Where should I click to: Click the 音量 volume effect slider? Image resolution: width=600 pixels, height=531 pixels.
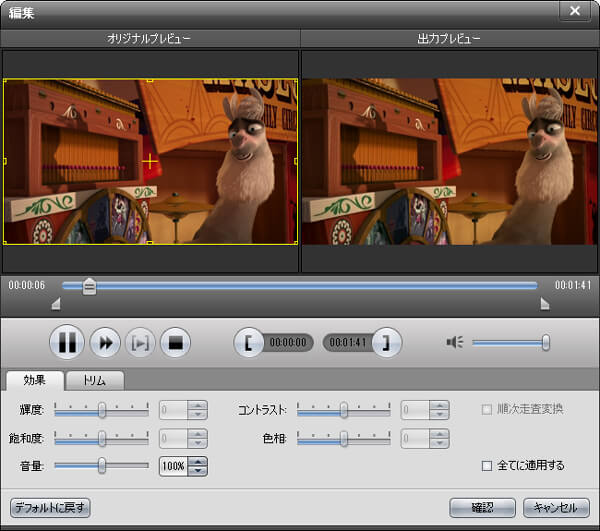pyautogui.click(x=101, y=466)
